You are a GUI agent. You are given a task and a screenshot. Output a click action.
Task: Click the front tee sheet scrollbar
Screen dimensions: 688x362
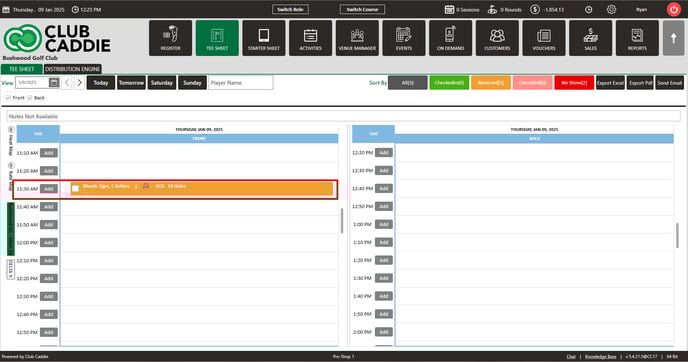pyautogui.click(x=342, y=221)
